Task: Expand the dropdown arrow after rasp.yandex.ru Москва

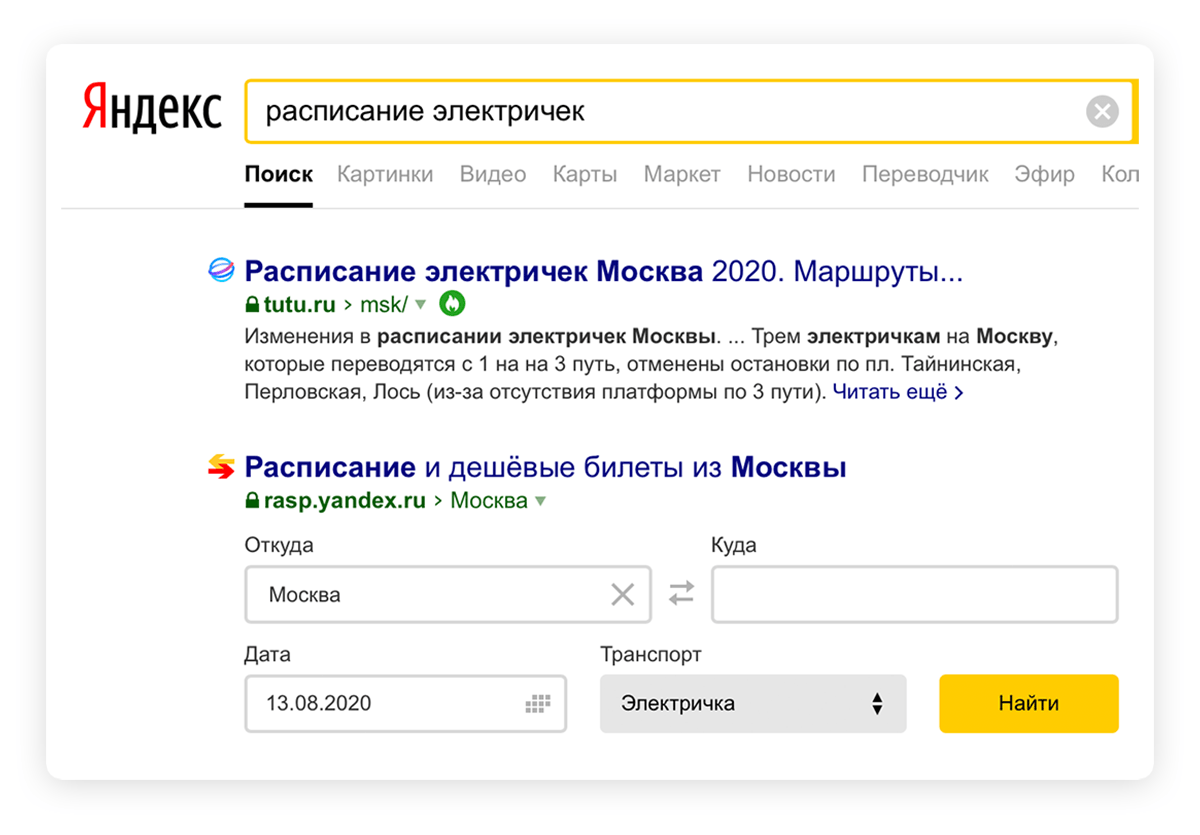Action: pyautogui.click(x=540, y=501)
